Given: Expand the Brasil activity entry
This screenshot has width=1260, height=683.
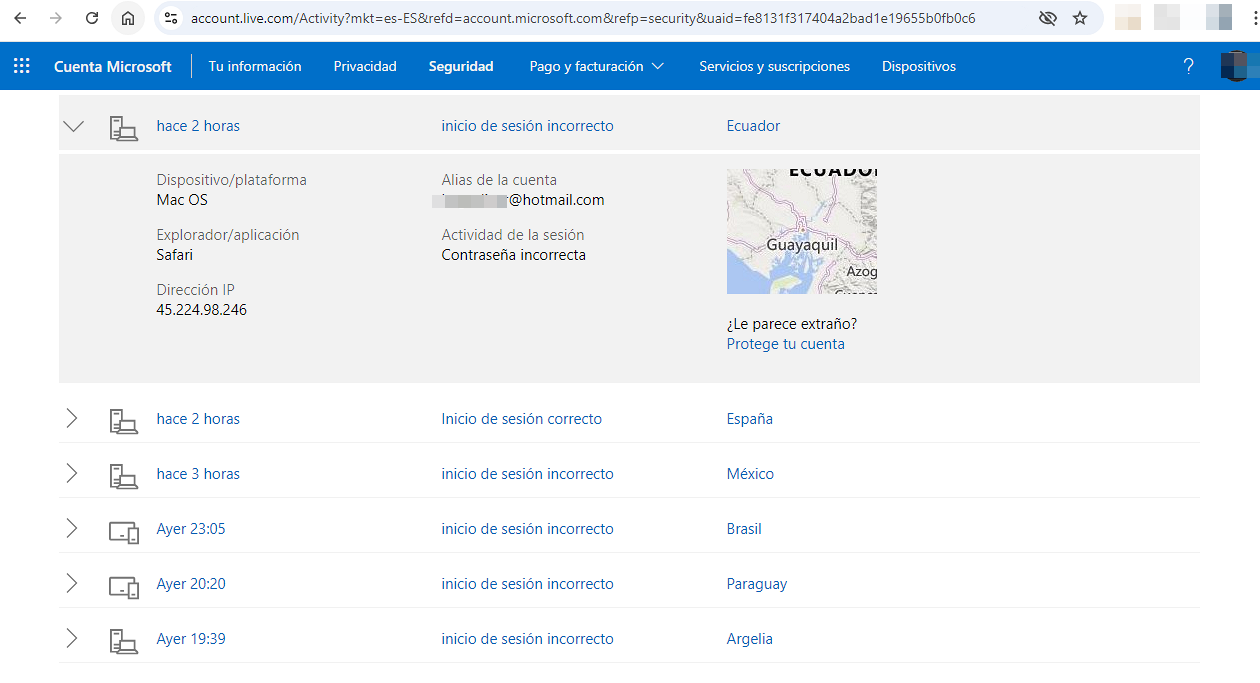Looking at the screenshot, I should pyautogui.click(x=71, y=529).
